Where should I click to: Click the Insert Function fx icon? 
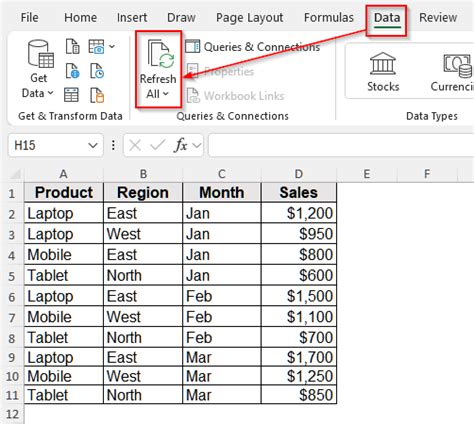tap(181, 145)
